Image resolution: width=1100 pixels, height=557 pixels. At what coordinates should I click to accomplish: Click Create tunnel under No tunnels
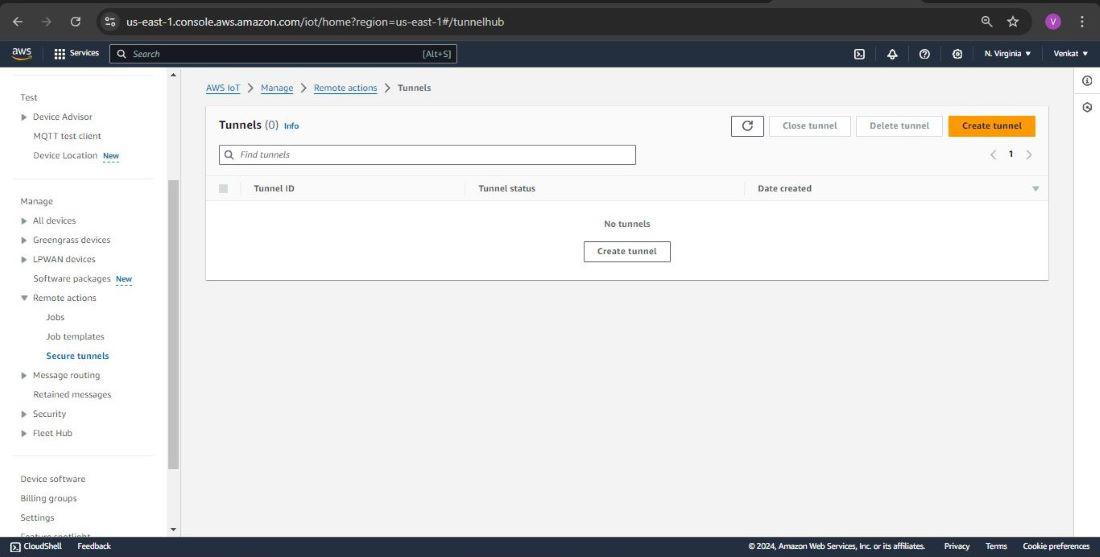coord(627,251)
